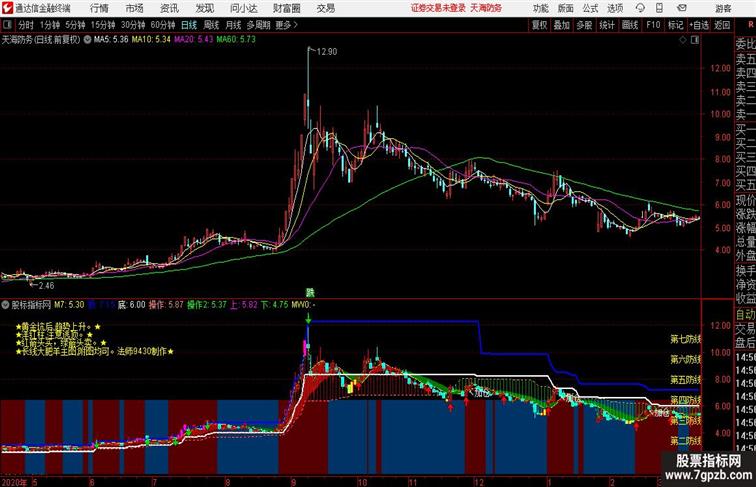
Task: Switch to the 5分钟 period tab
Action: click(75, 25)
